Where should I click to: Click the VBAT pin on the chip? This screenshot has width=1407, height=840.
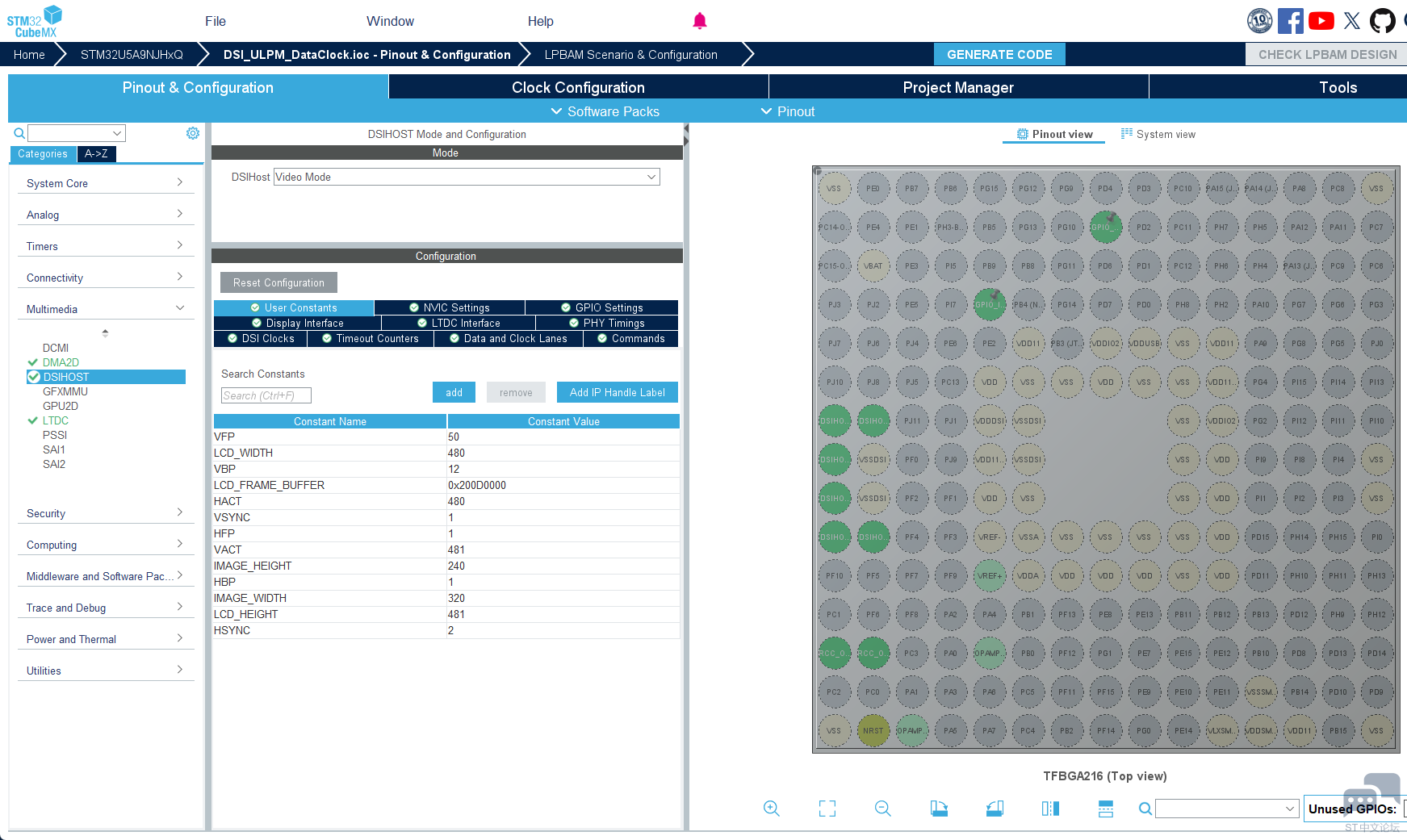click(873, 266)
